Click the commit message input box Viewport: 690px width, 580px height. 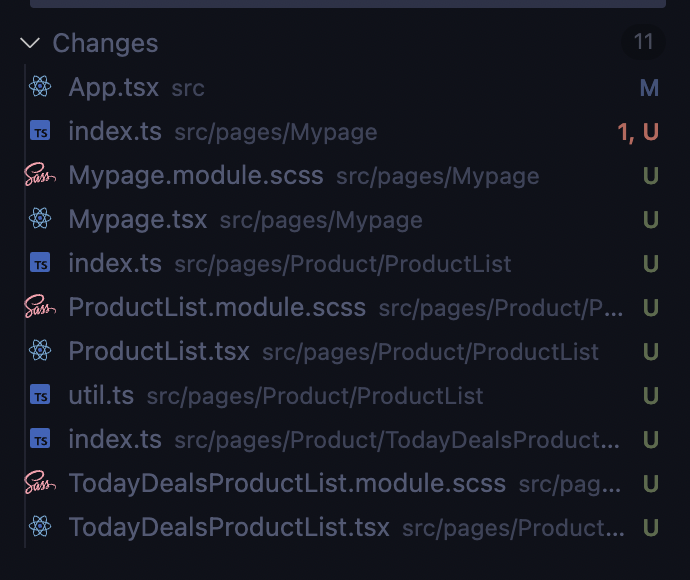pos(348,3)
